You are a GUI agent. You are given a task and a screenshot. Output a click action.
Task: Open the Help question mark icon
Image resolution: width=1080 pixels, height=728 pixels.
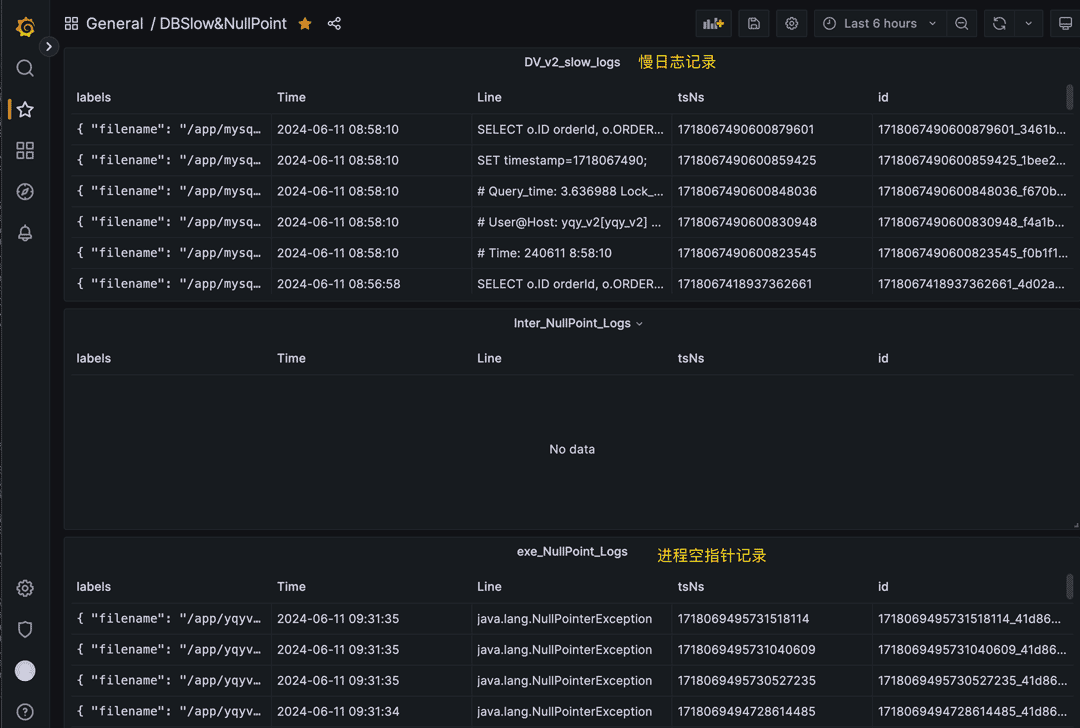(25, 712)
